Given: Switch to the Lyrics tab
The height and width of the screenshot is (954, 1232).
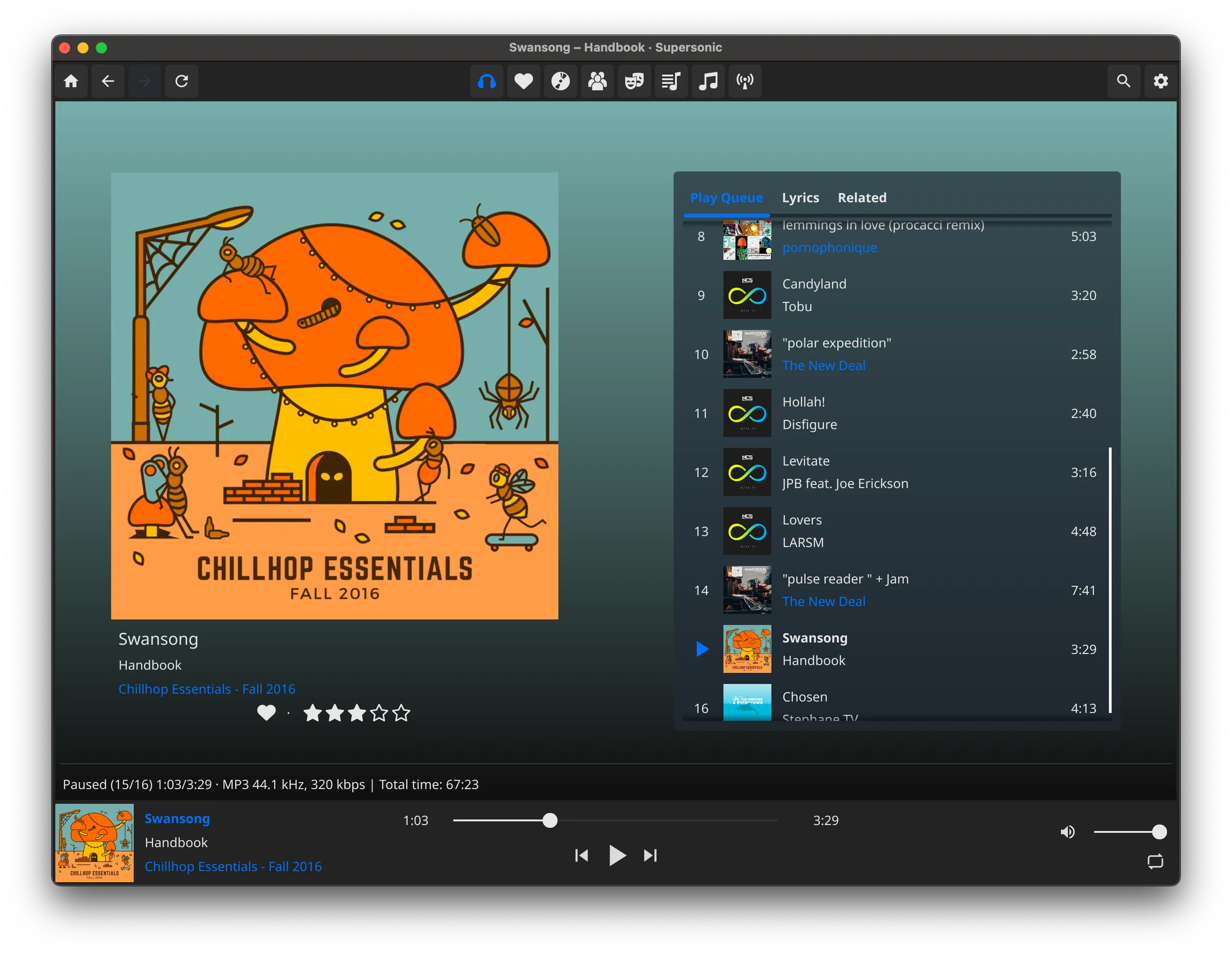Looking at the screenshot, I should [x=800, y=198].
